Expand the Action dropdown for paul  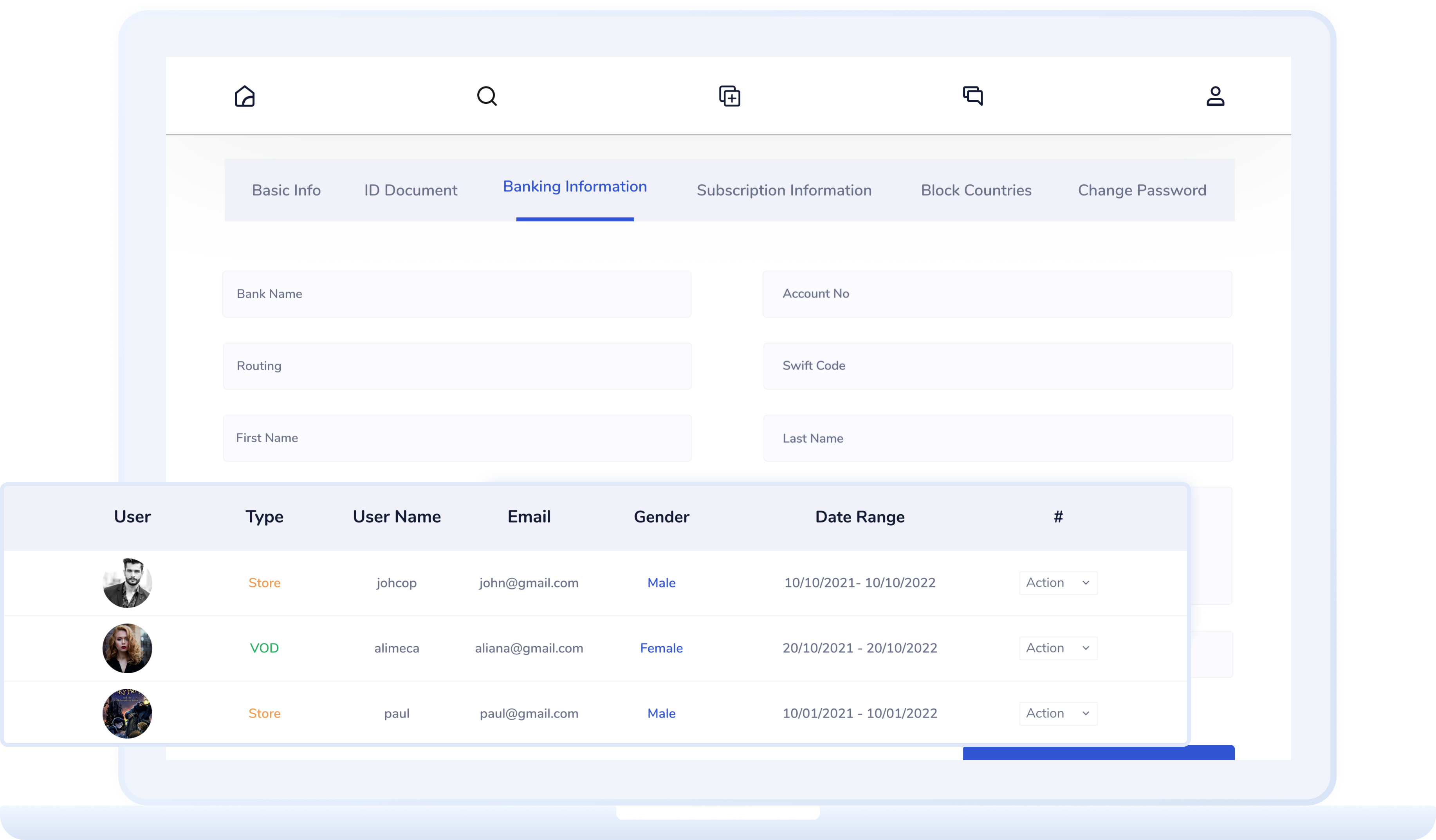tap(1058, 714)
